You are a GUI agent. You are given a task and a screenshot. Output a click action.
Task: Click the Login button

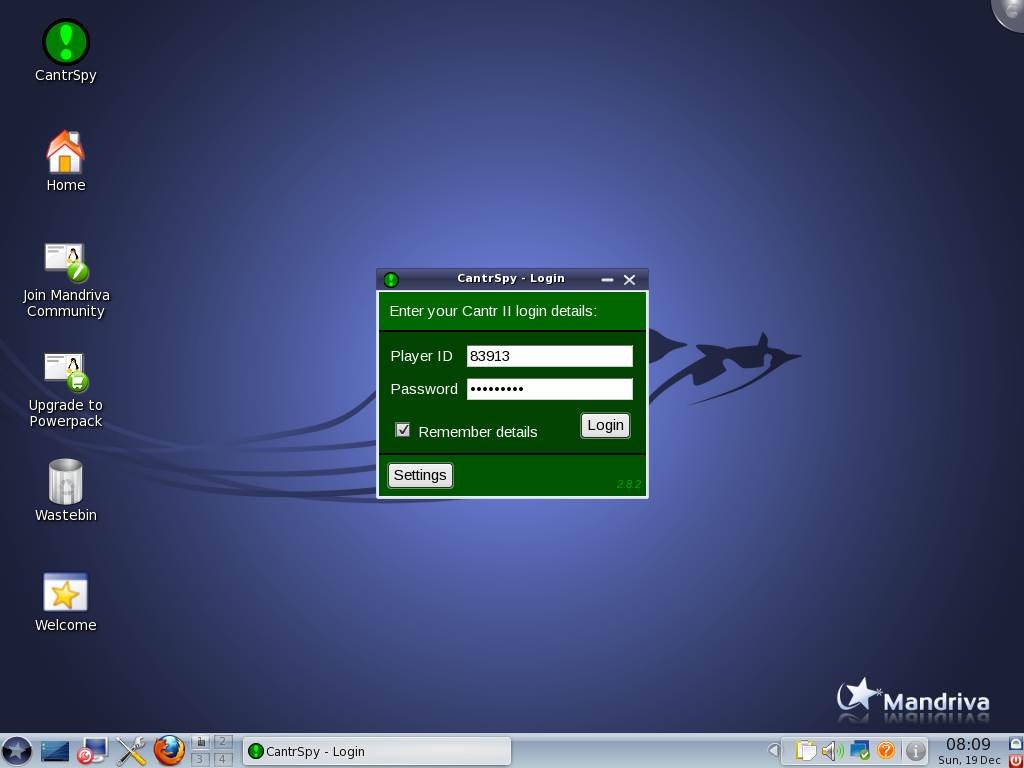point(605,425)
